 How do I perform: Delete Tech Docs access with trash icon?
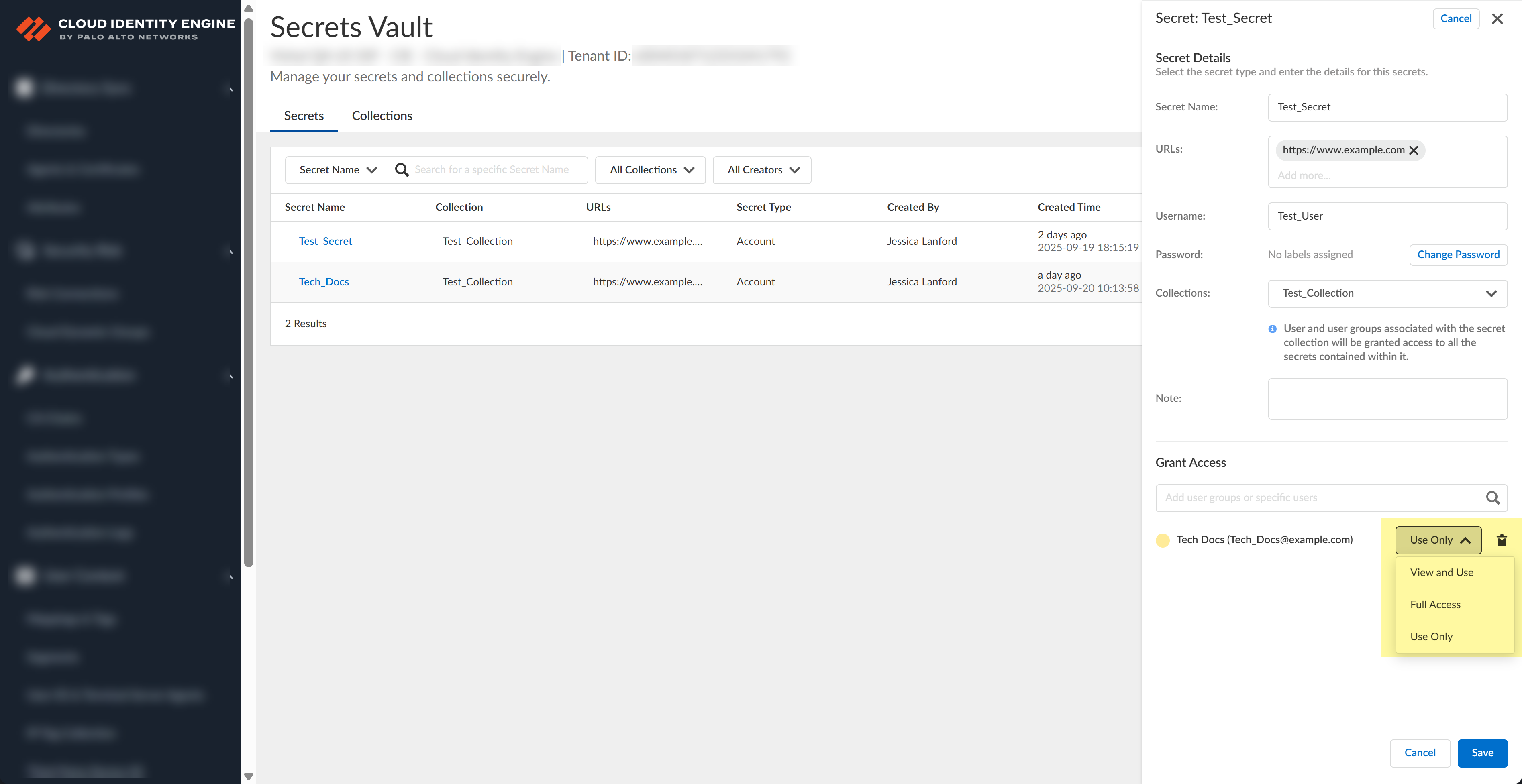[1502, 540]
